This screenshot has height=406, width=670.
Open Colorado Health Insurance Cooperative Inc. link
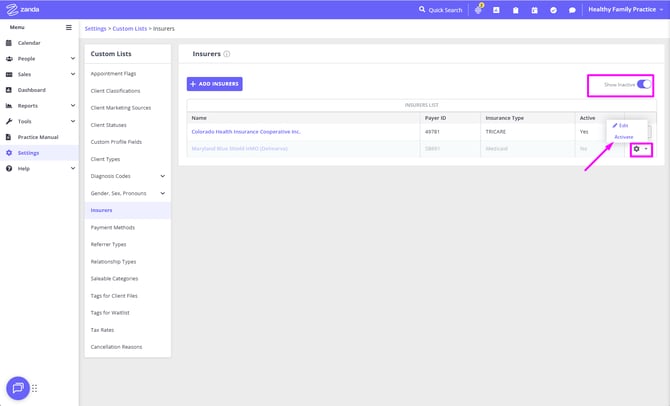coord(245,131)
